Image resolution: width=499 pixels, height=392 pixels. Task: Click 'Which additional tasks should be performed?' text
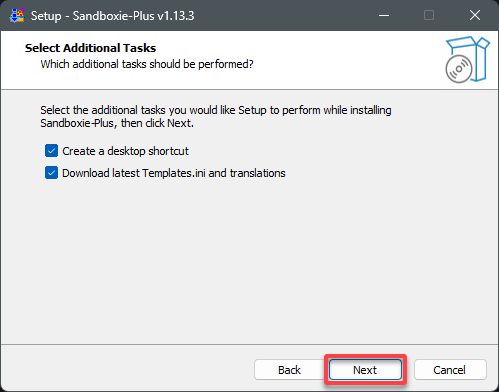[x=147, y=64]
